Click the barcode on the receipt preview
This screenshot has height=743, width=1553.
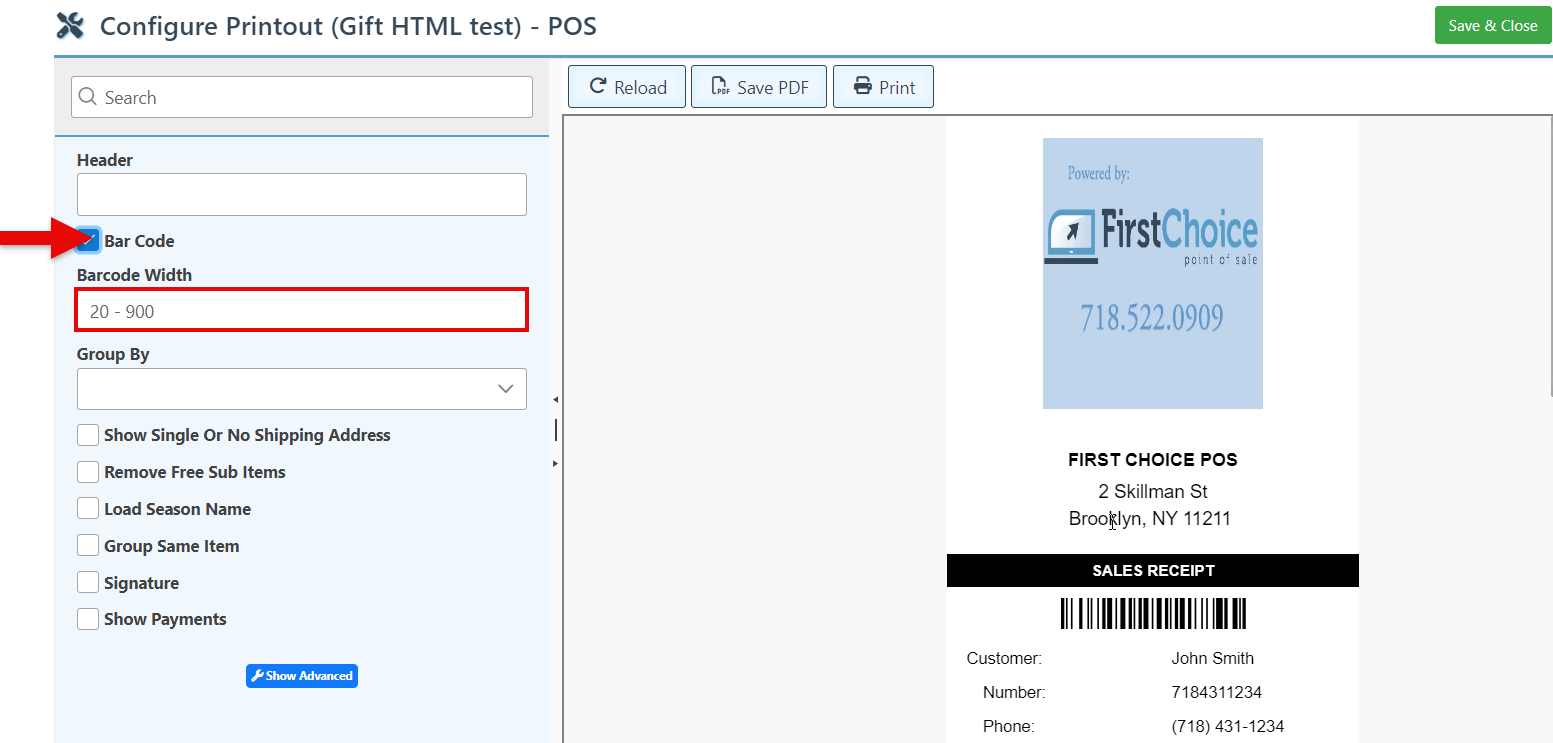pos(1153,613)
